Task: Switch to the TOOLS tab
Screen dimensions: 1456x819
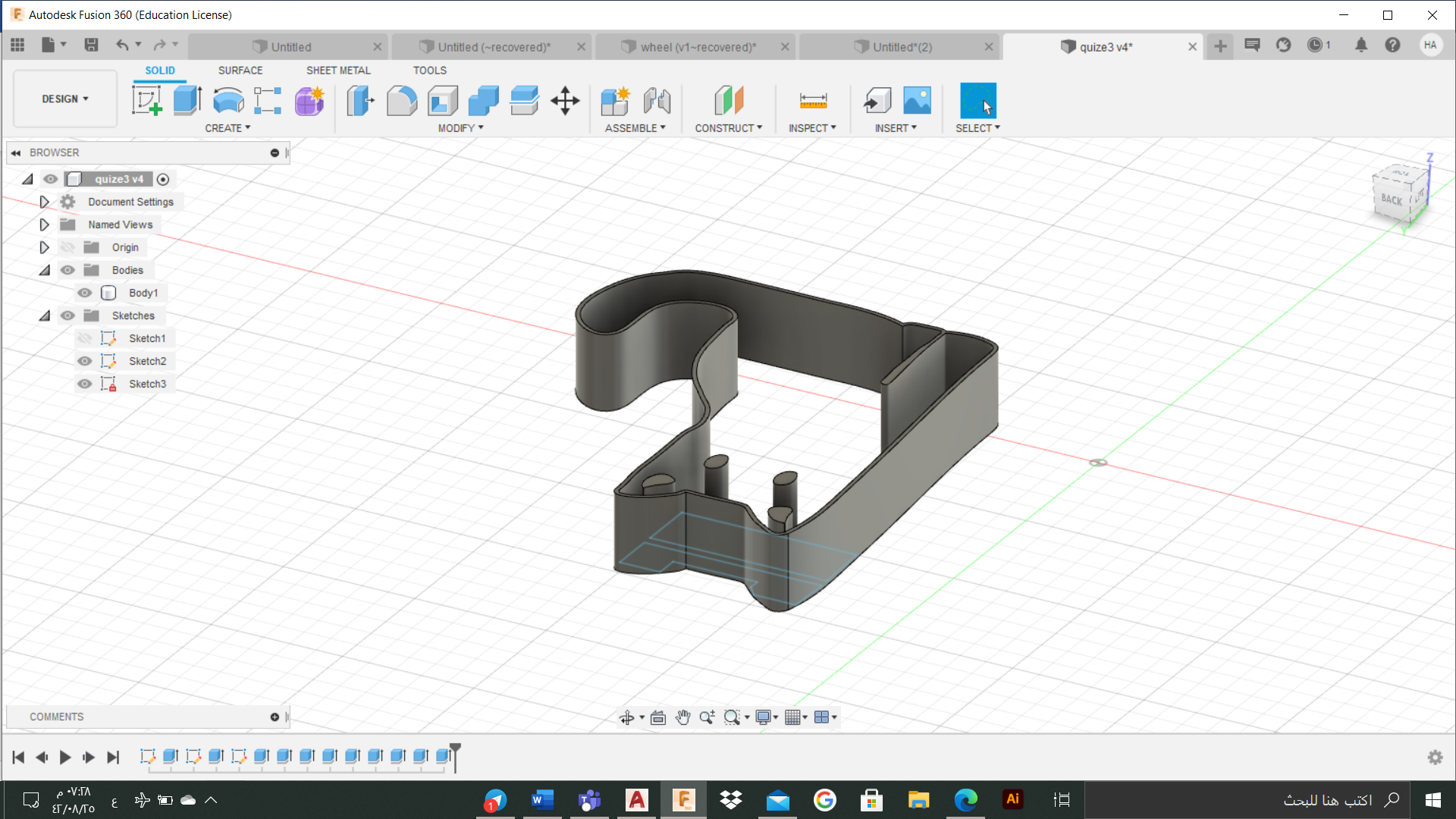Action: 429,70
